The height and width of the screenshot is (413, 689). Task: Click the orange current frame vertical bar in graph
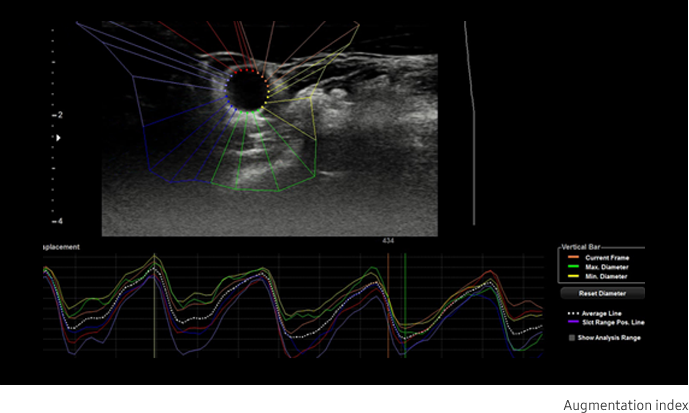tap(388, 305)
